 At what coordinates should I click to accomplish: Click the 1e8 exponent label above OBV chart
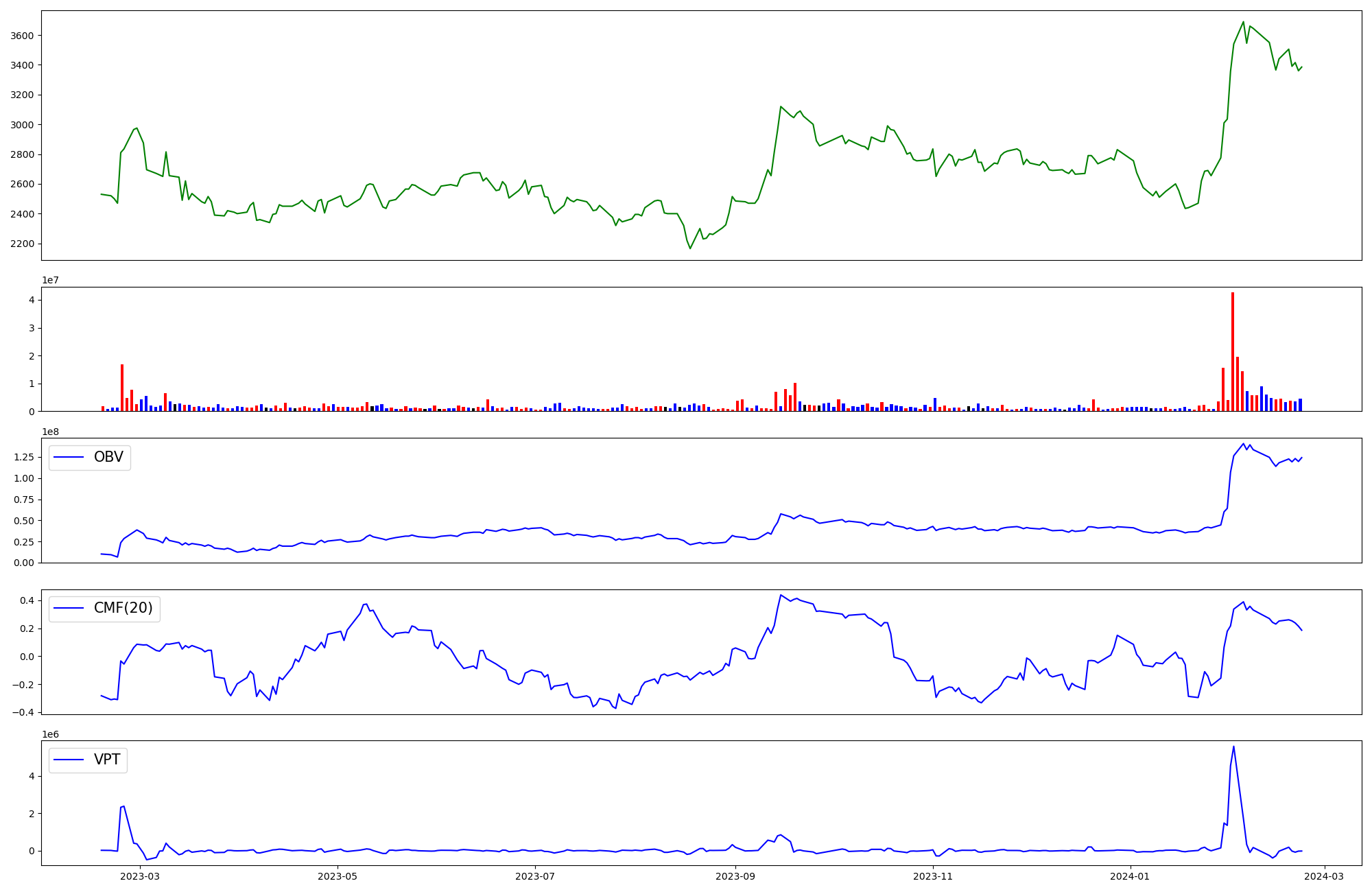50,432
